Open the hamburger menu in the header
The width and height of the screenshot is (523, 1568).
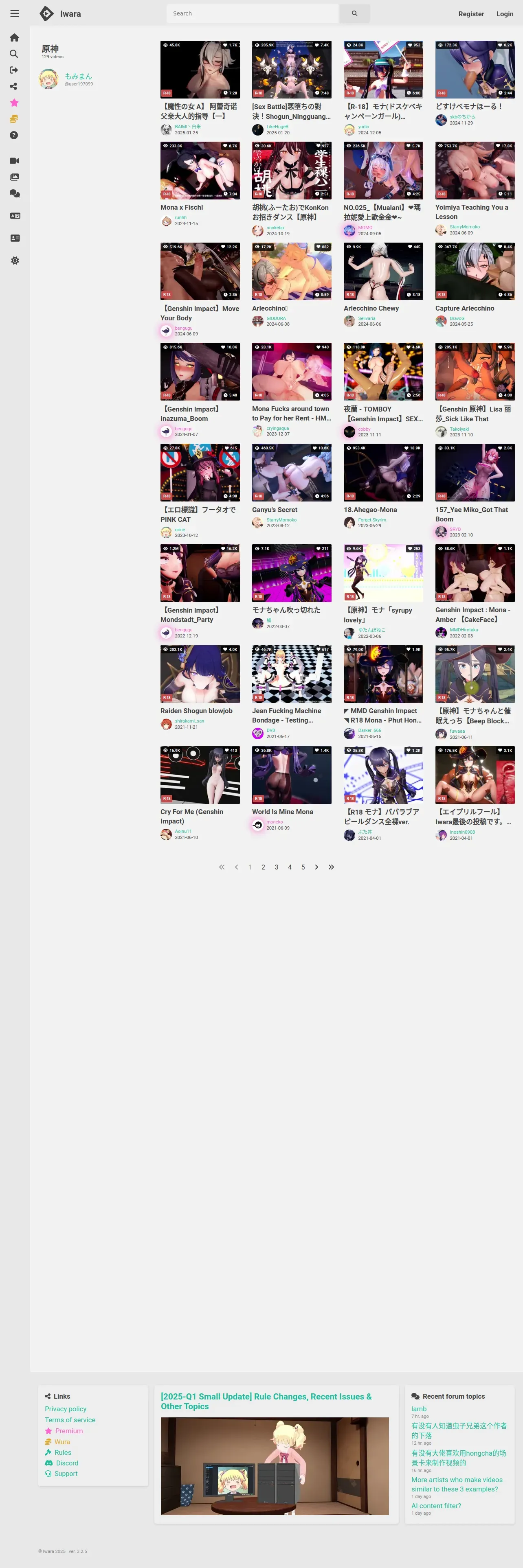point(15,13)
